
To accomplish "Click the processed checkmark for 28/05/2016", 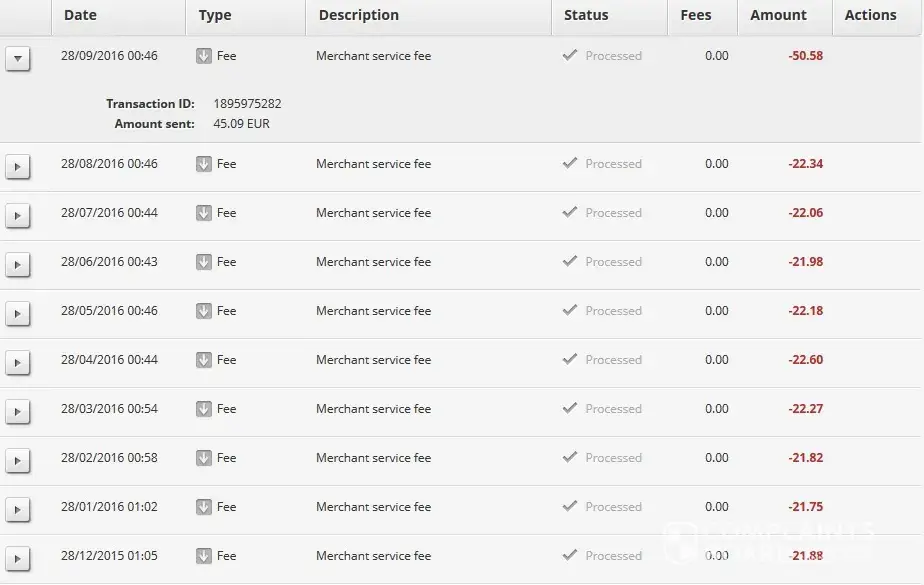I will tap(570, 310).
